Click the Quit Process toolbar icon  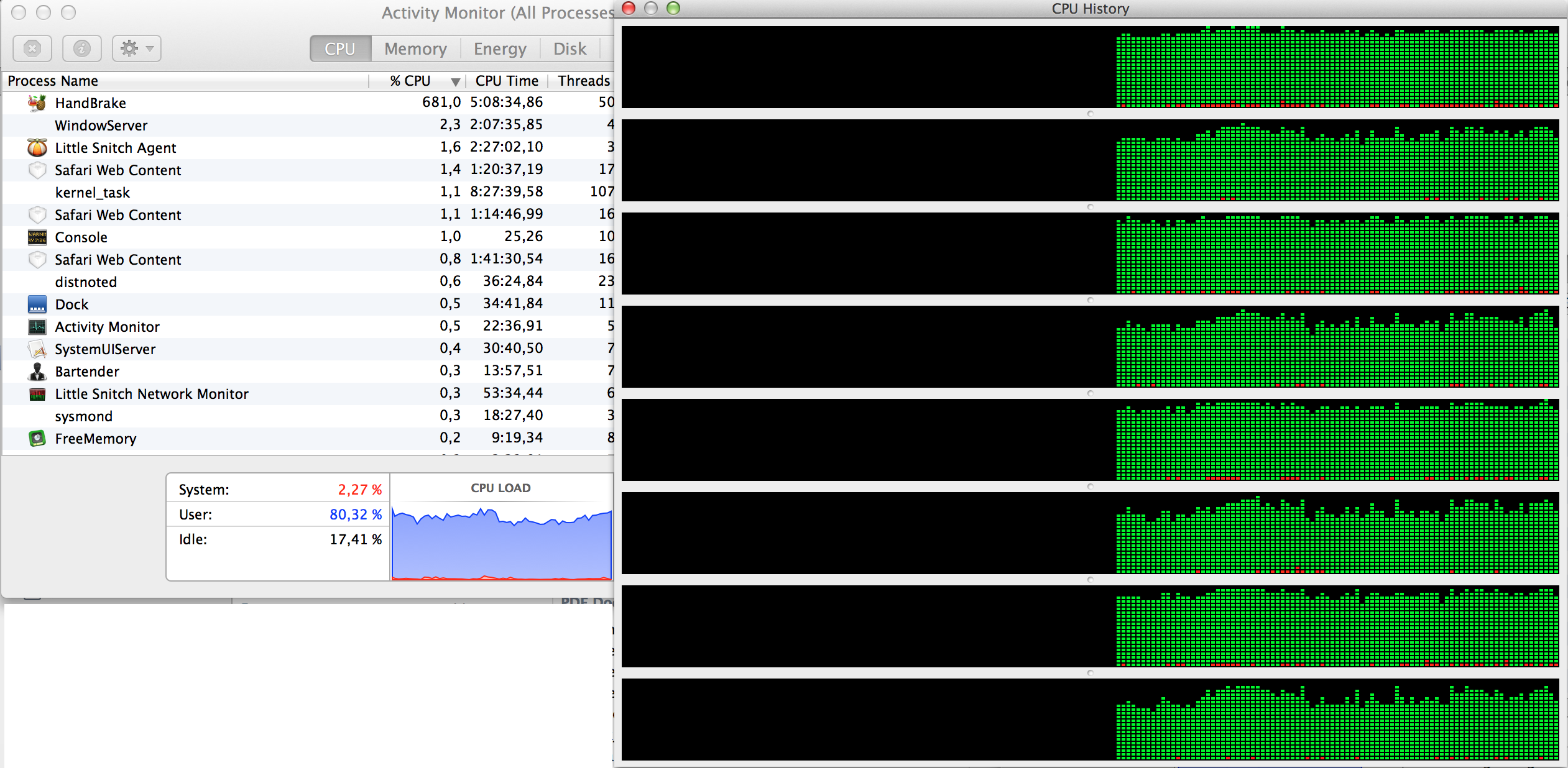coord(32,48)
